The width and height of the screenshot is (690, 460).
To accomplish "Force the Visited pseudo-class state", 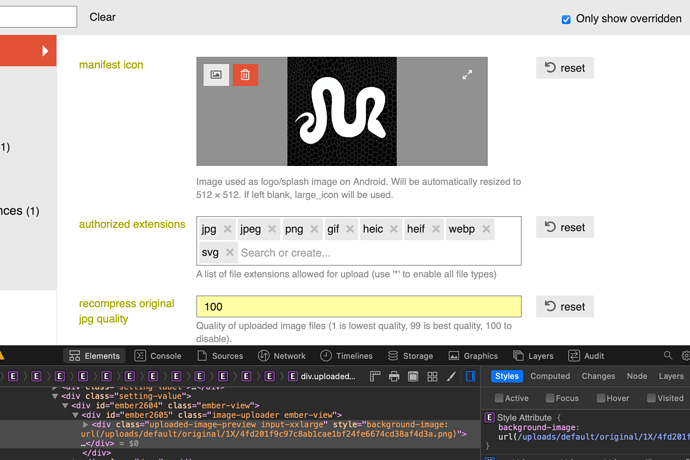I will [651, 398].
